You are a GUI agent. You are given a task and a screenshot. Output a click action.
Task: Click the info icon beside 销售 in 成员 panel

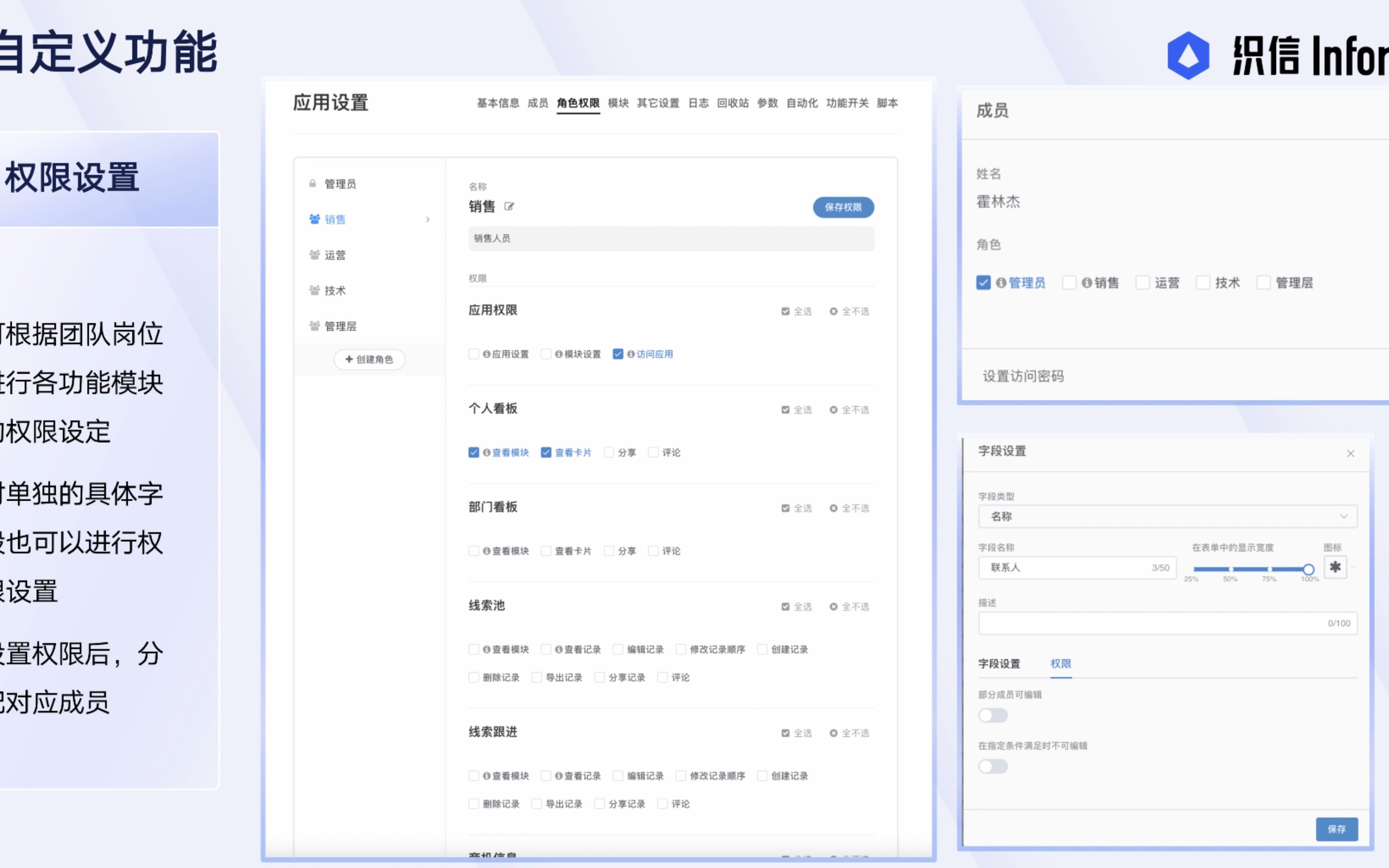tap(1086, 283)
